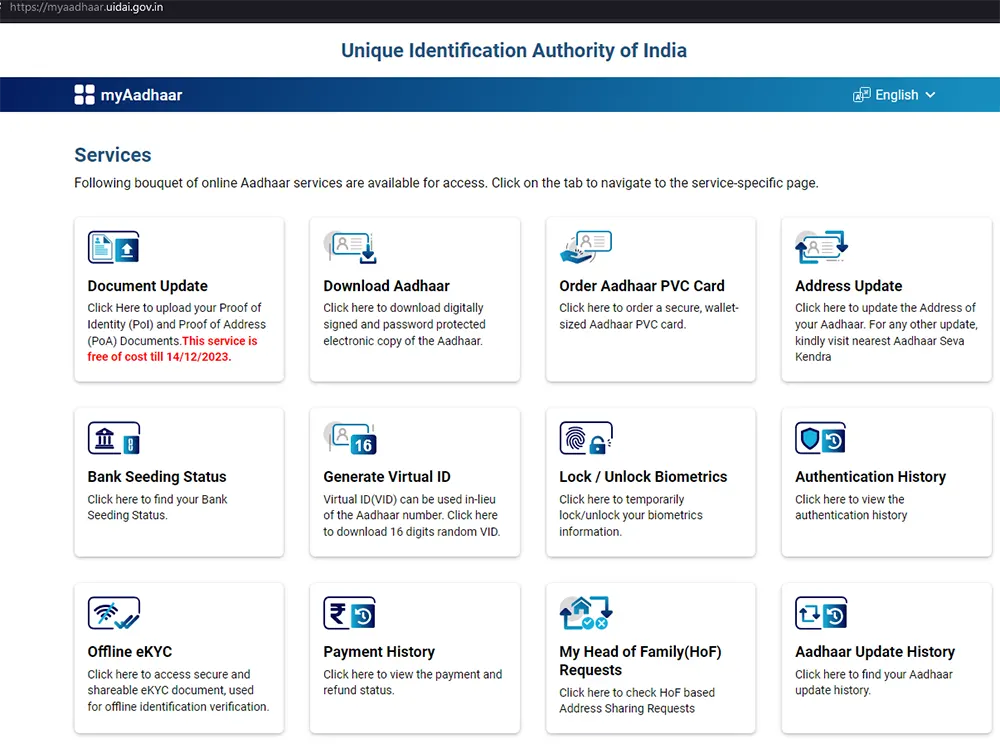Click 'Click here to download digitally signed' description

click(x=404, y=324)
